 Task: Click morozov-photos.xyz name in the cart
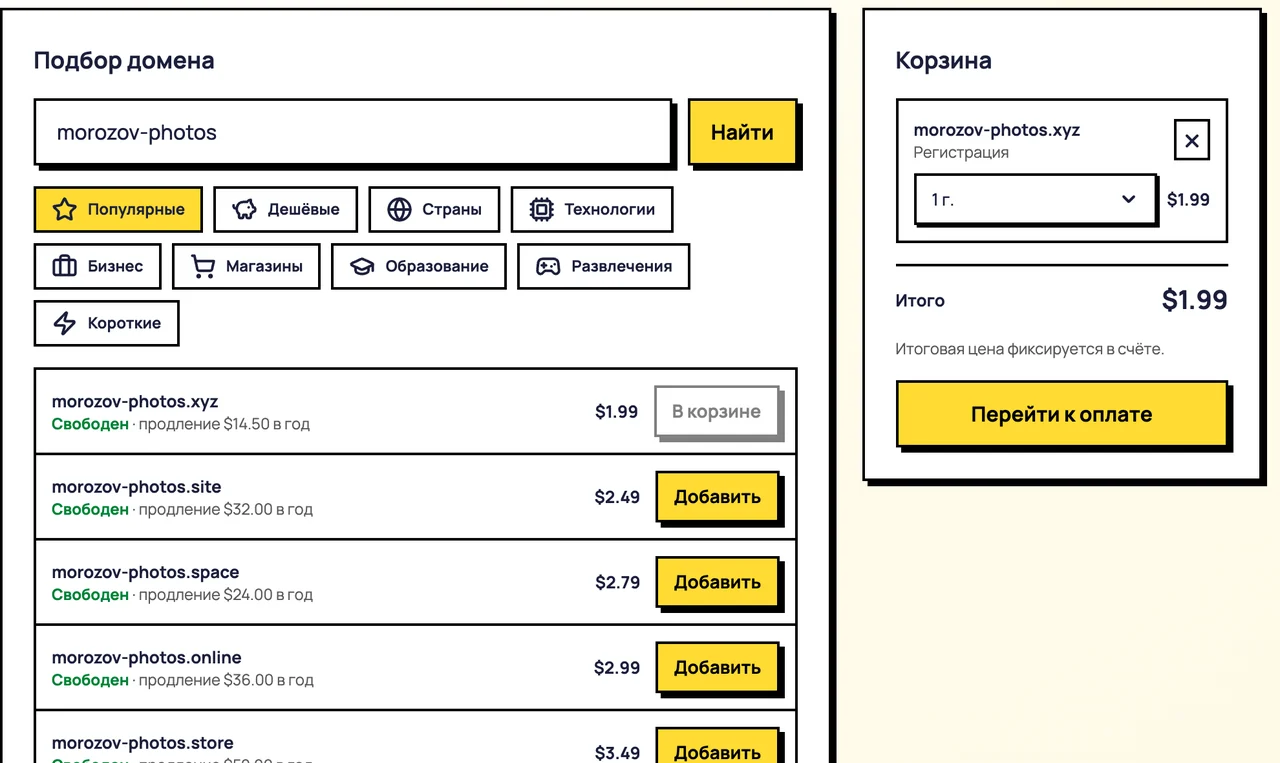pyautogui.click(x=997, y=130)
